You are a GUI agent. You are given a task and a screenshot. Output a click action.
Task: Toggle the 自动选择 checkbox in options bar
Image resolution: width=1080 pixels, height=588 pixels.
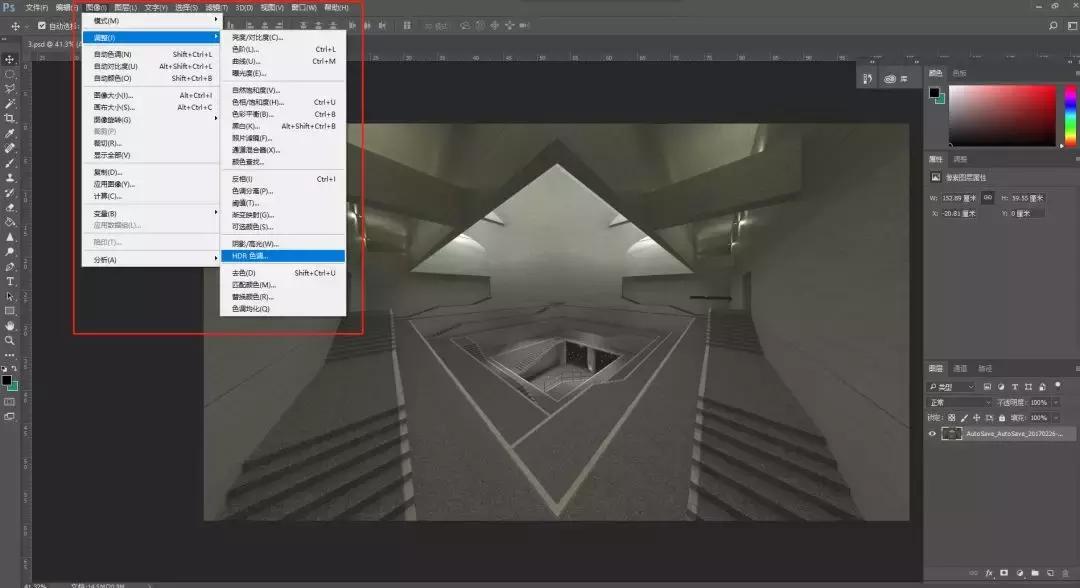pyautogui.click(x=41, y=26)
